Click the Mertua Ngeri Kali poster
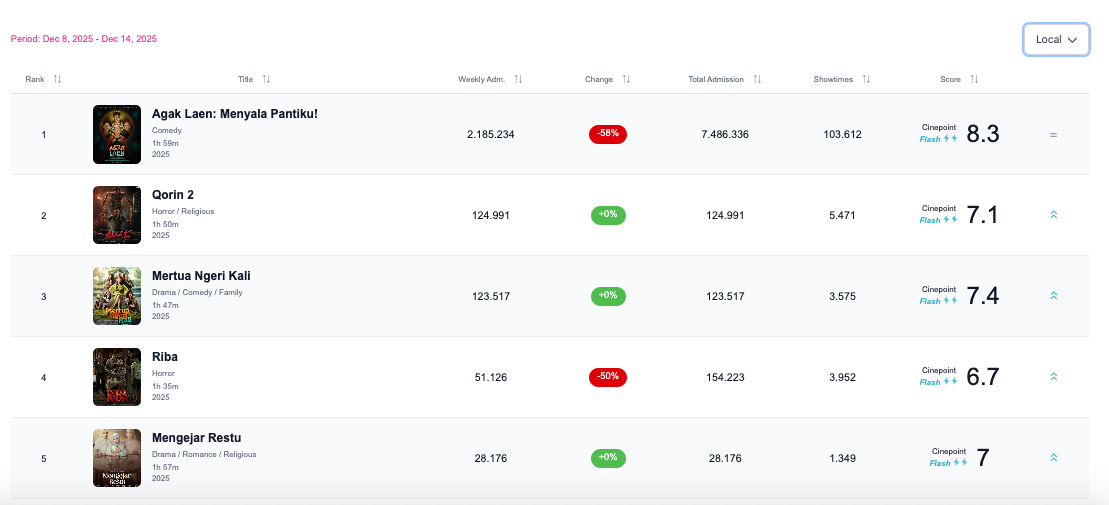This screenshot has width=1109, height=505. point(117,296)
